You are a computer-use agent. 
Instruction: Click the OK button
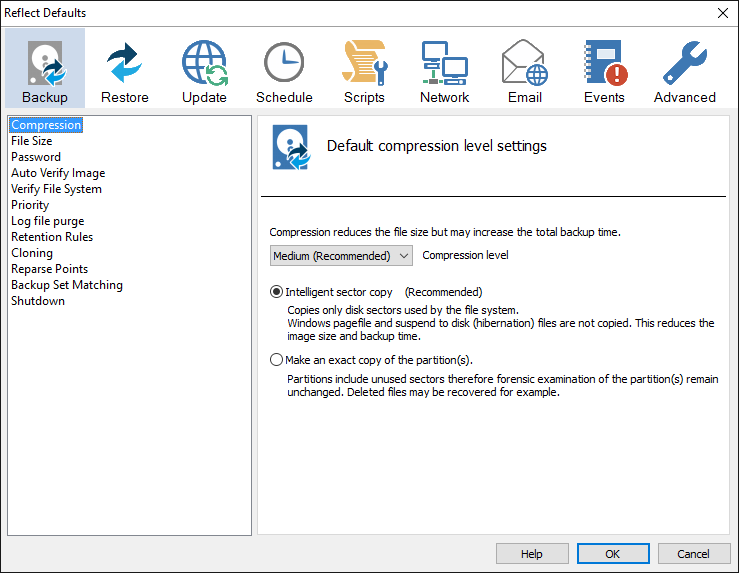tap(613, 554)
